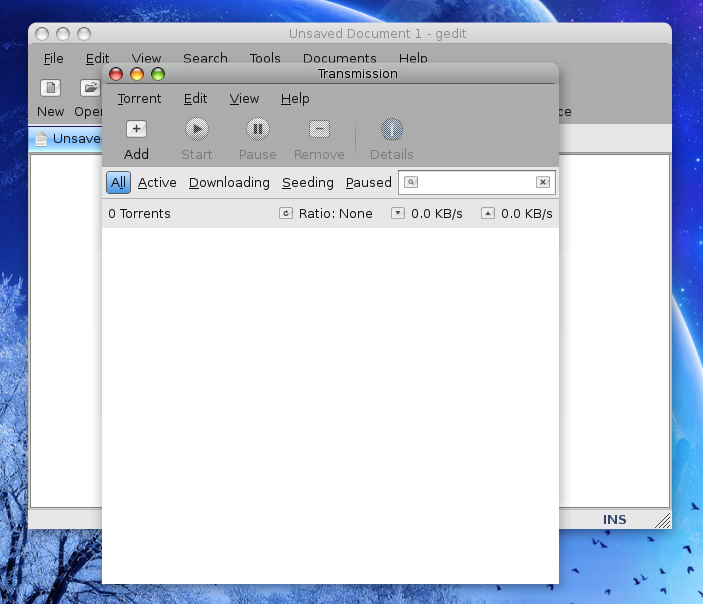Open upload speed arrow in status bar
This screenshot has height=604, width=703.
point(488,213)
